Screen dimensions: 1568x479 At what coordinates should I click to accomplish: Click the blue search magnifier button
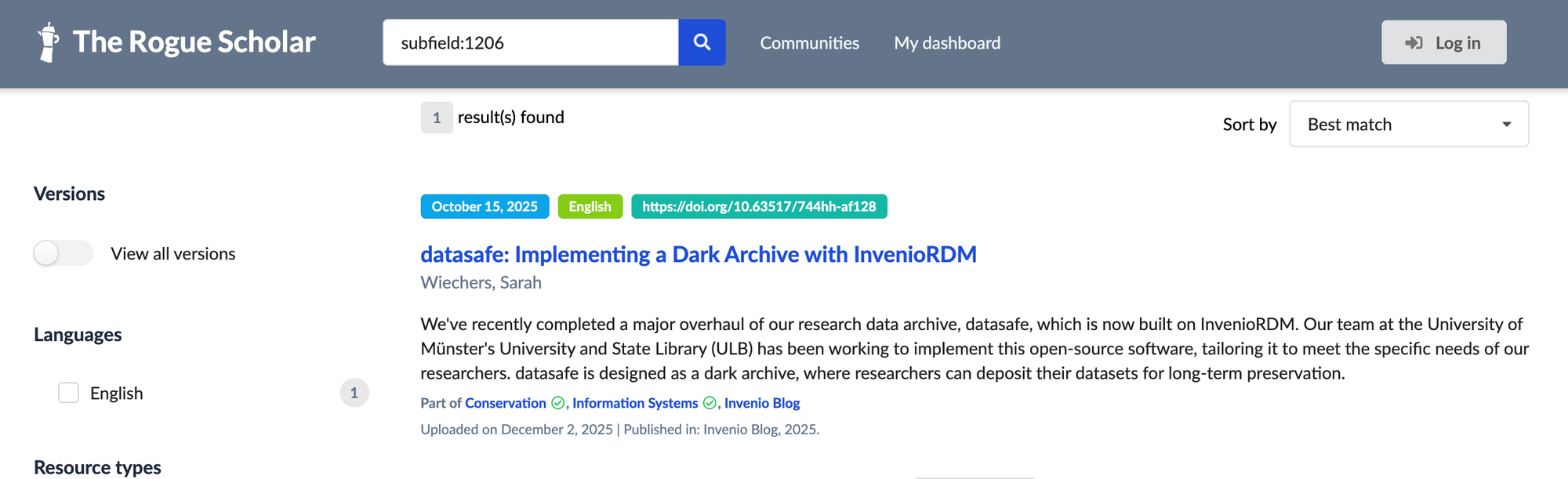coord(702,42)
